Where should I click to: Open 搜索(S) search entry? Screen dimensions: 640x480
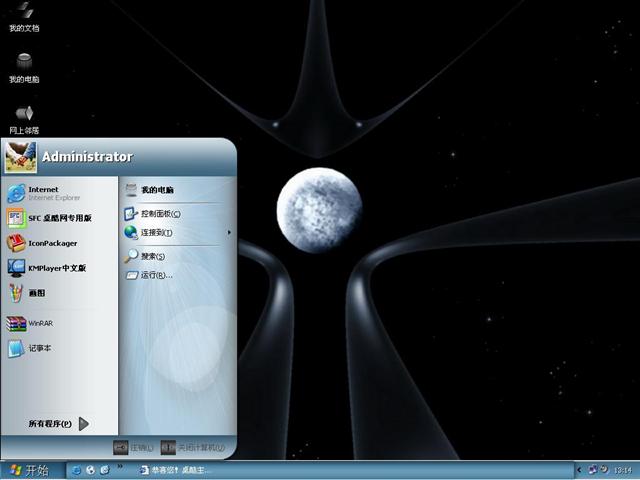152,256
